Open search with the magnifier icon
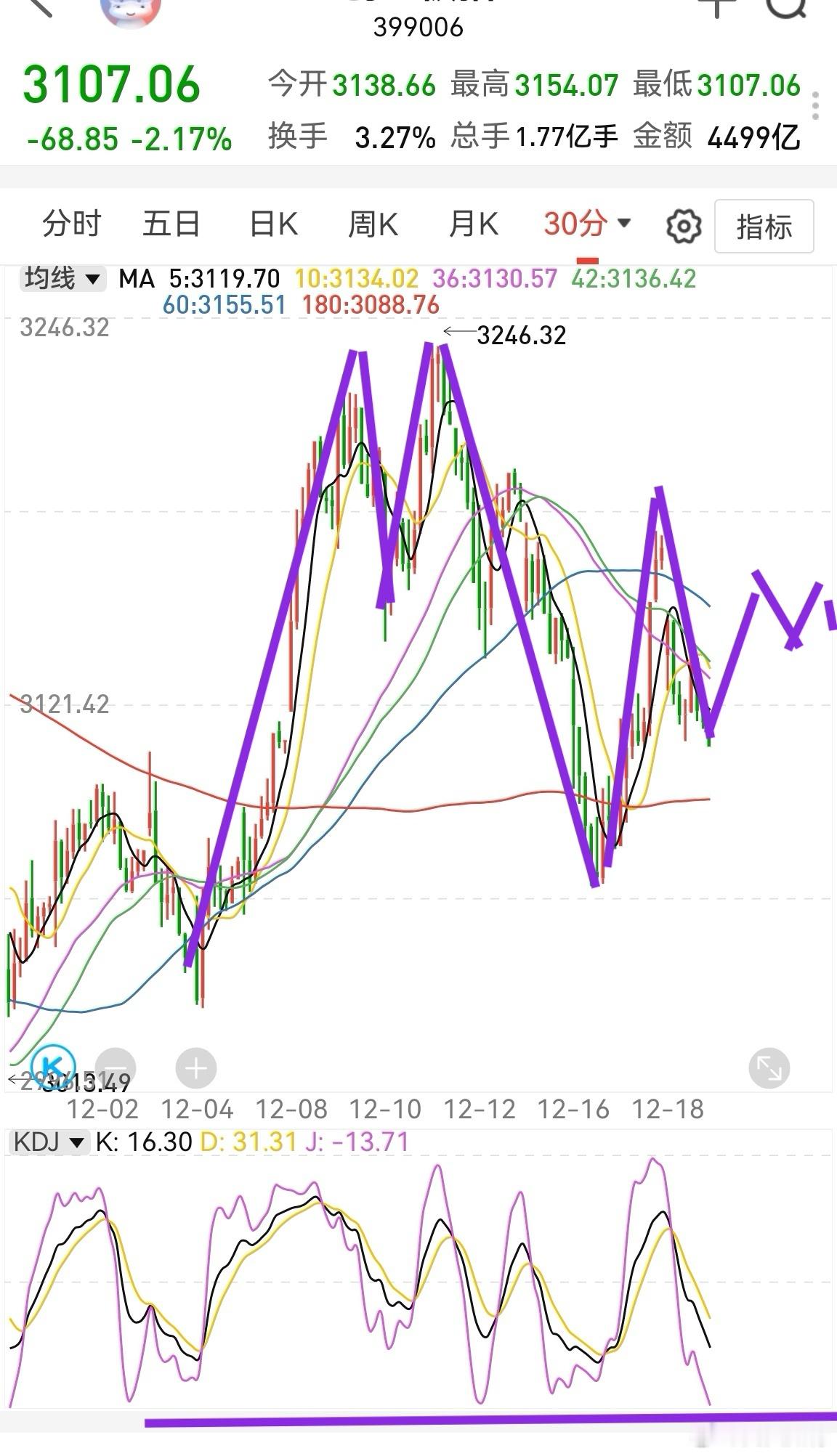Screen dimensions: 837x1456 point(788,7)
